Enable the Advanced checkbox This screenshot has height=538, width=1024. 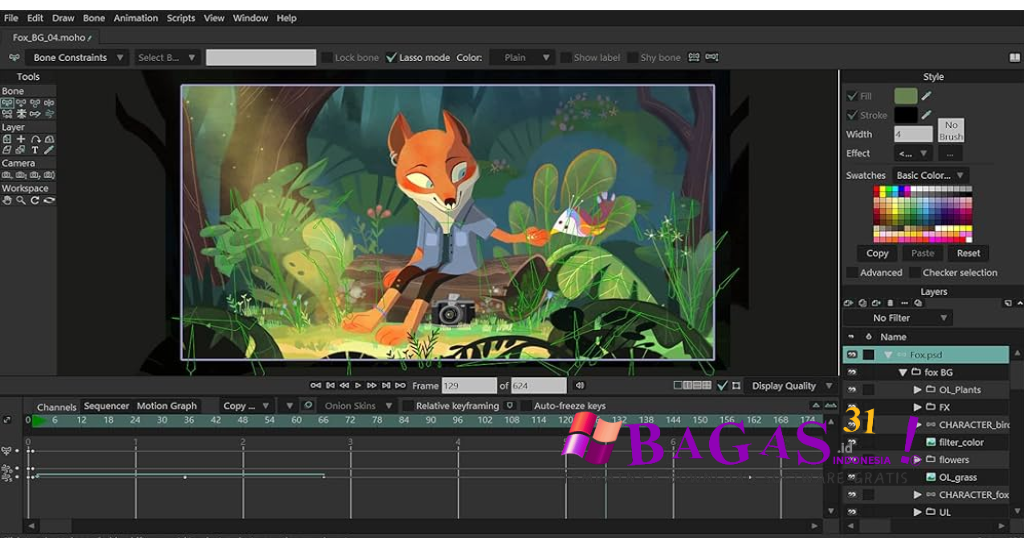852,272
